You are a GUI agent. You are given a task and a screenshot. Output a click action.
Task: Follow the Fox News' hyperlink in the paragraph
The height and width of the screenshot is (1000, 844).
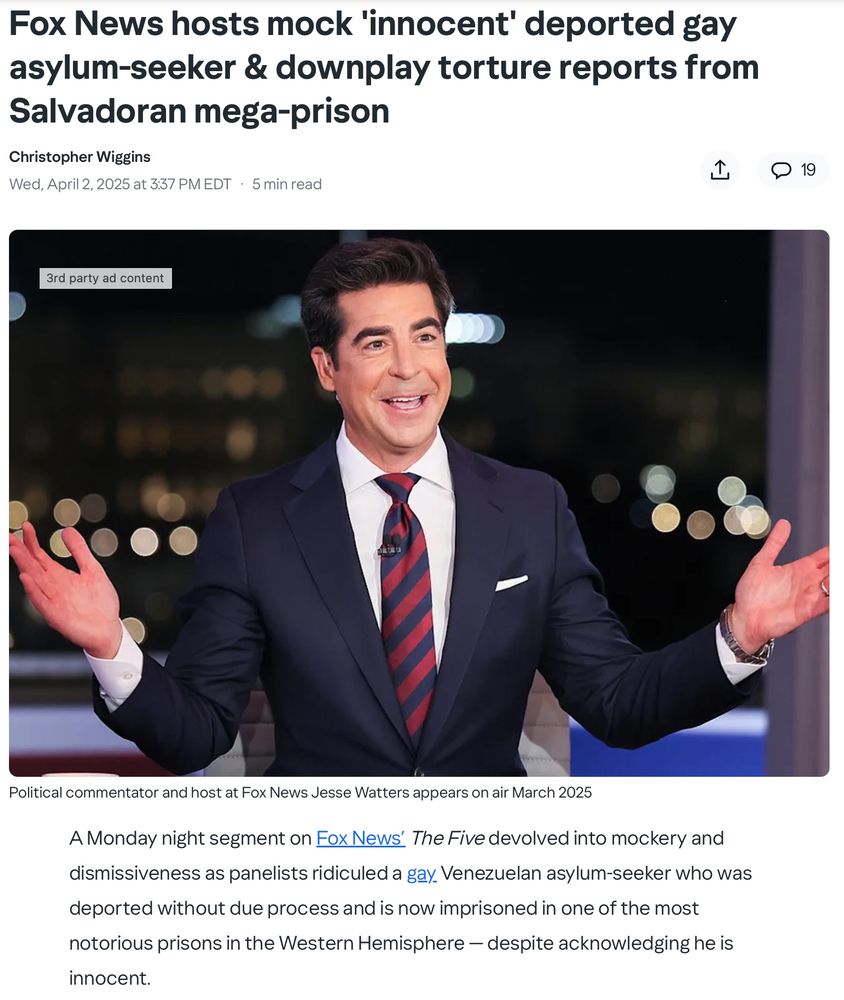tap(360, 837)
